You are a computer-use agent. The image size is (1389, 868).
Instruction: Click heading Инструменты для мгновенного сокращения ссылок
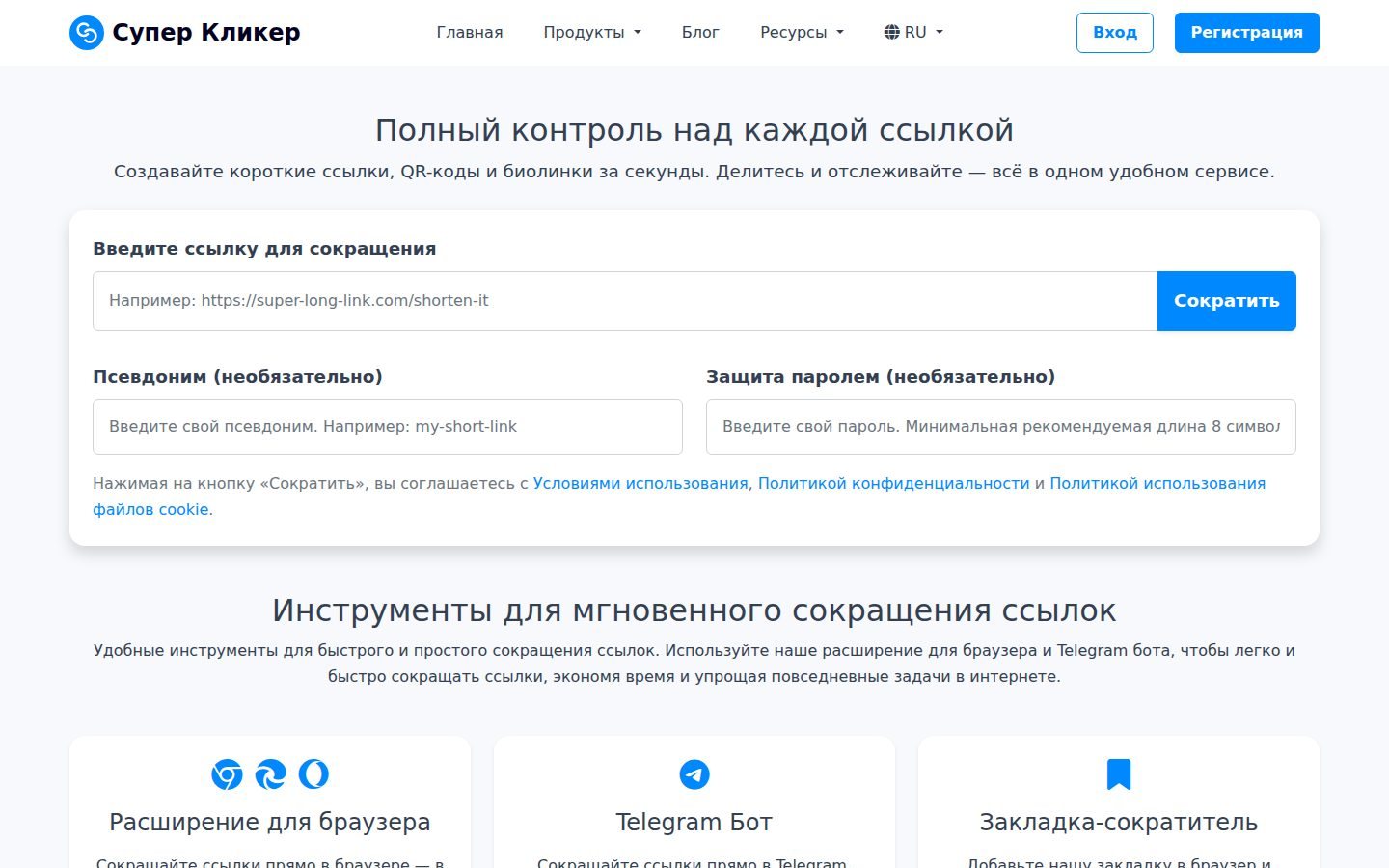pos(694,610)
